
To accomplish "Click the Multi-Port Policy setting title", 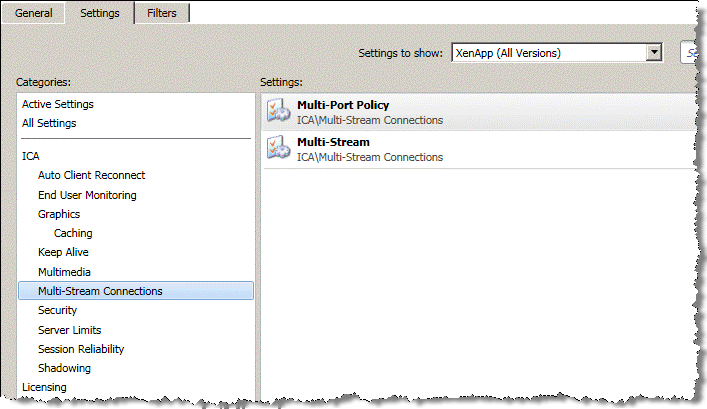I will [x=343, y=105].
